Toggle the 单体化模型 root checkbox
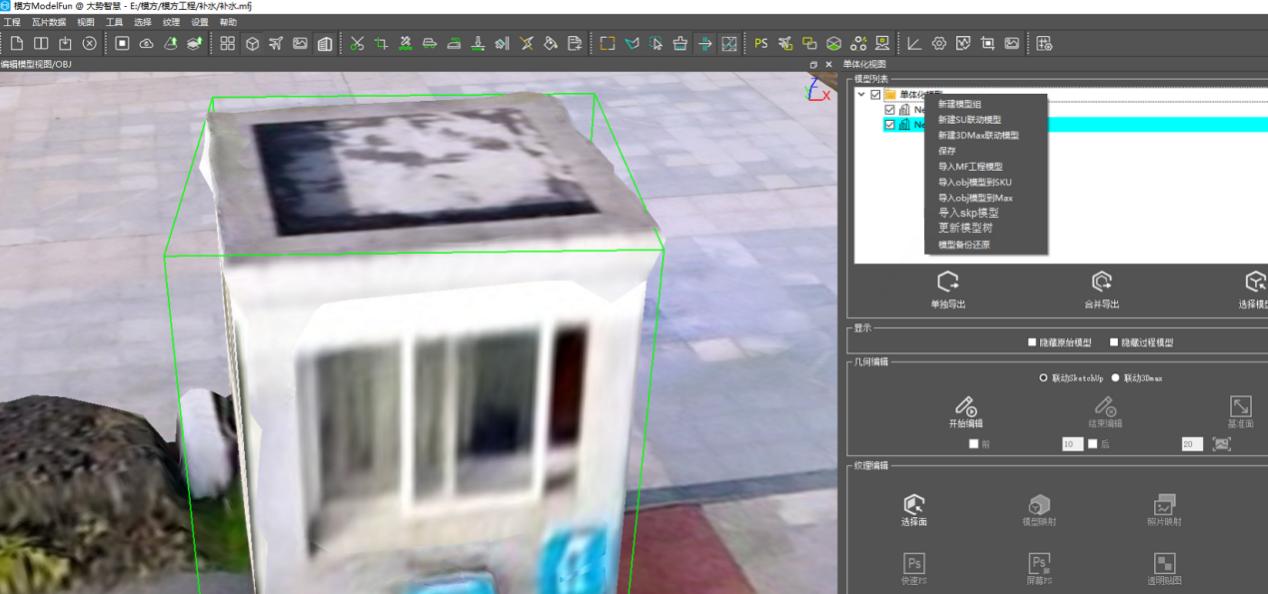 (x=876, y=95)
